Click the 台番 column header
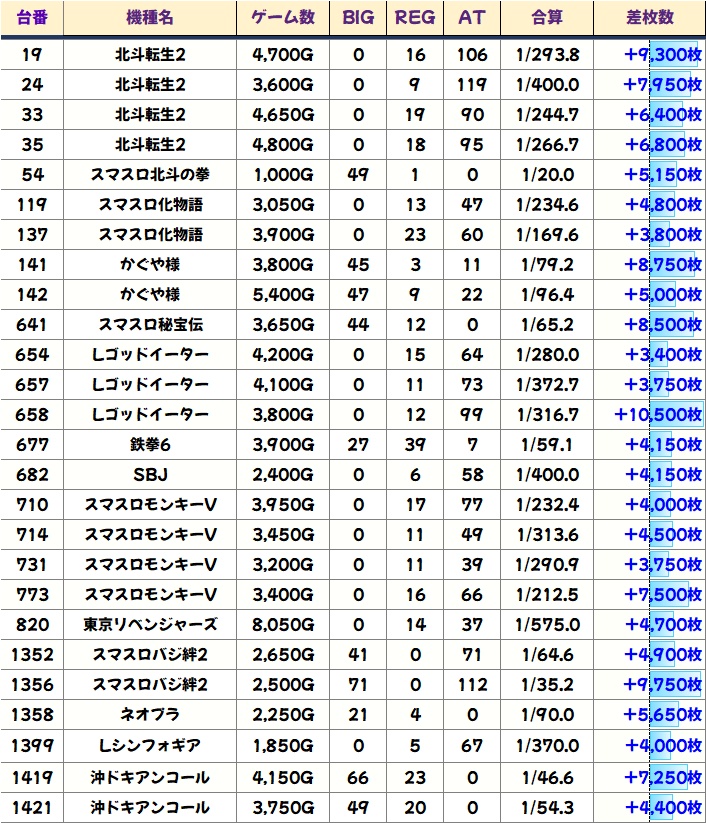 click(32, 18)
